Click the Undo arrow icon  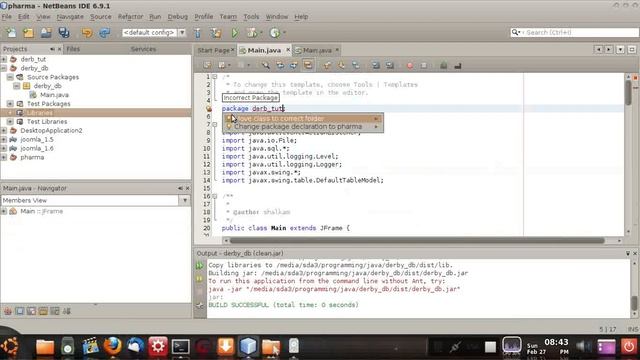tap(87, 33)
